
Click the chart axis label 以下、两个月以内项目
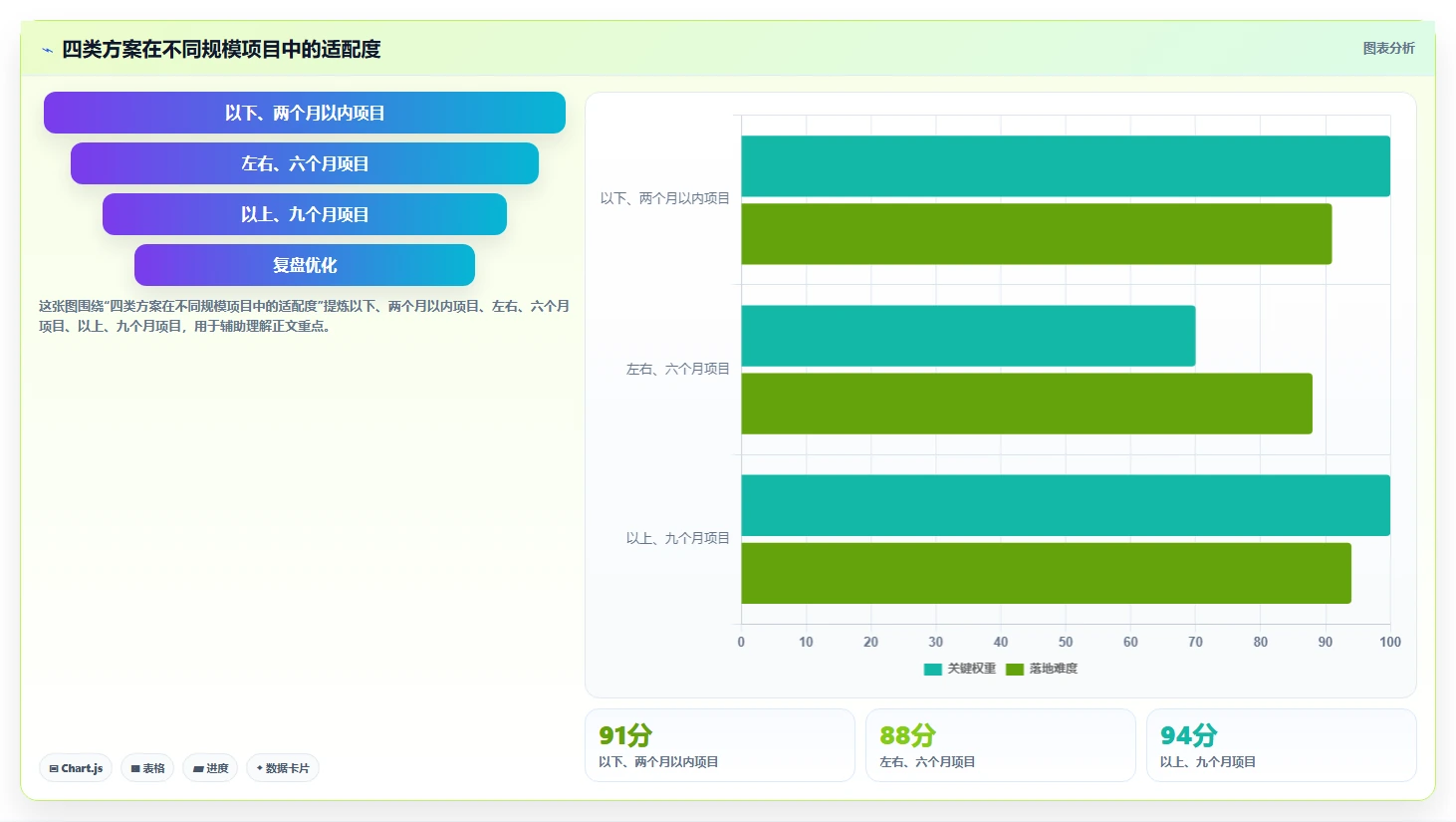coord(664,198)
